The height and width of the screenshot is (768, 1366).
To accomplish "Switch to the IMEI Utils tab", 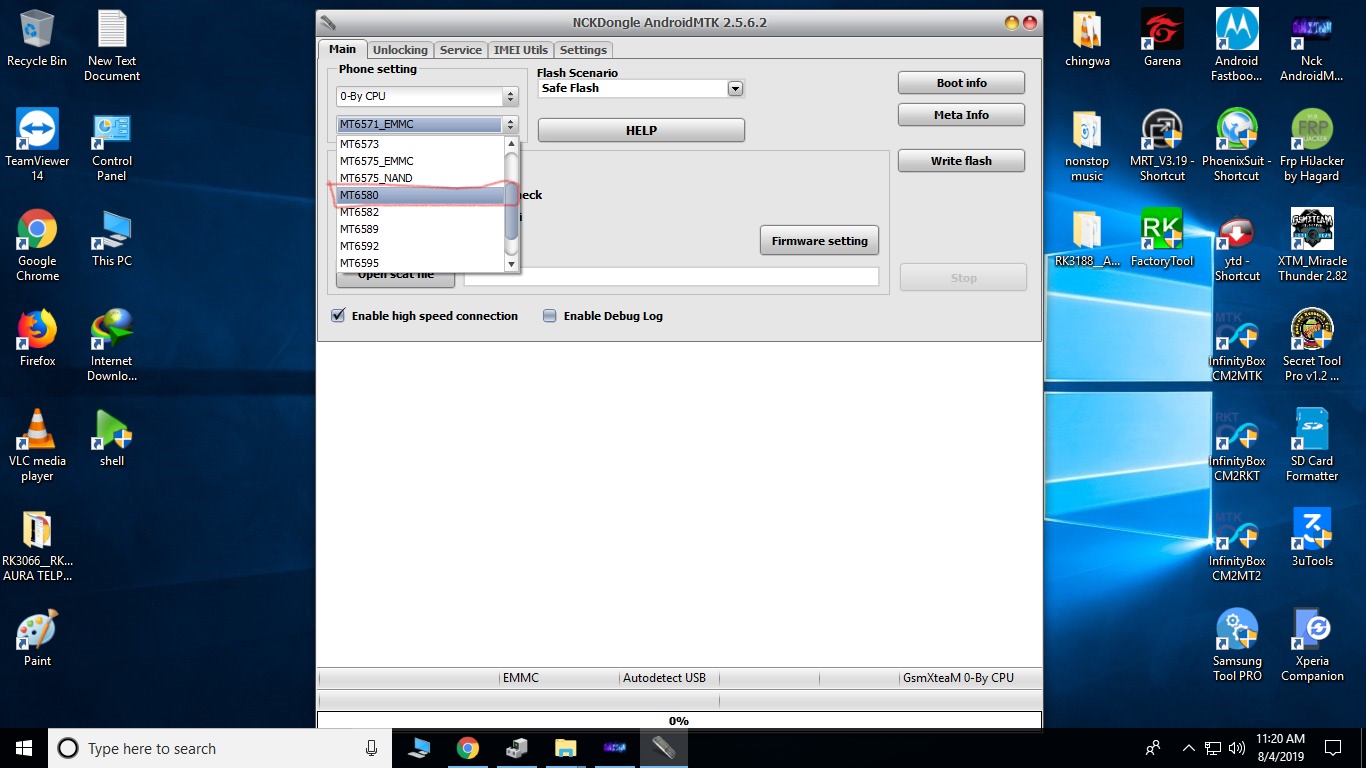I will tap(520, 50).
